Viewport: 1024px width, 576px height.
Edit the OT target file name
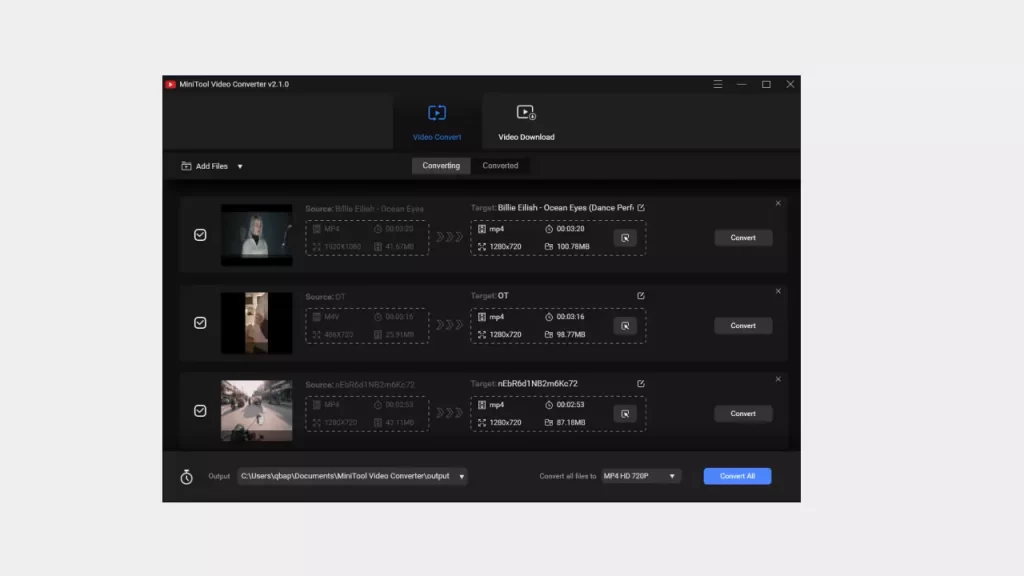pyautogui.click(x=641, y=296)
